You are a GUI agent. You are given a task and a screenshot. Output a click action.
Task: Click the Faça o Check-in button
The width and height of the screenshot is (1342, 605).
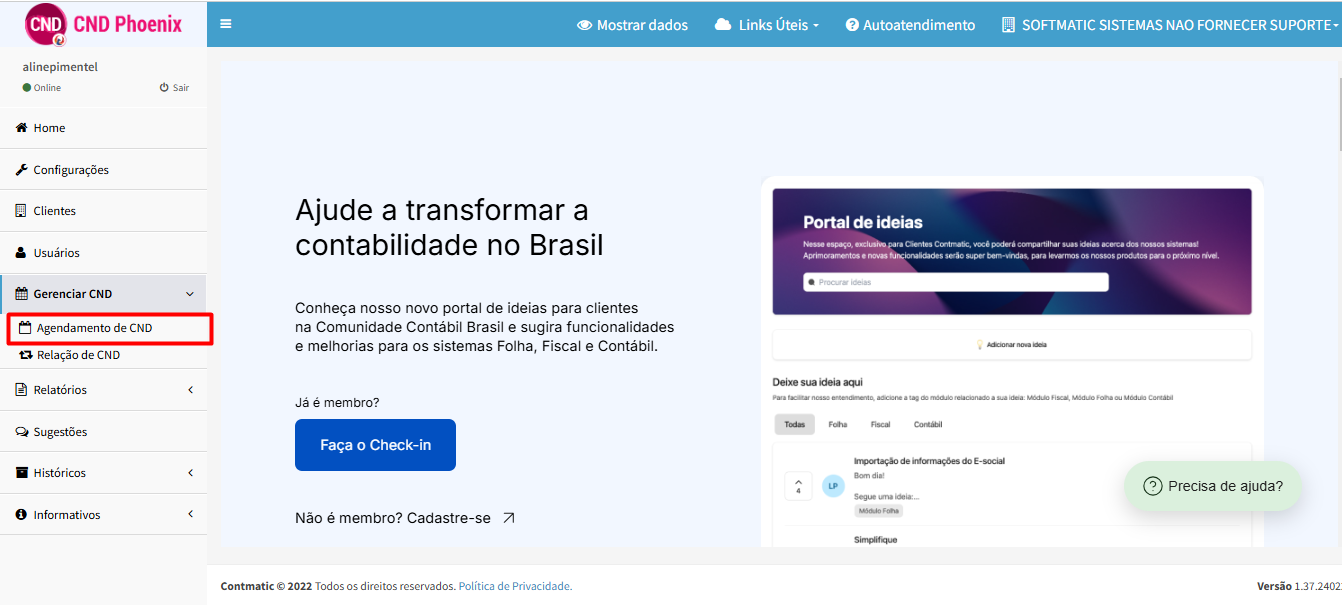[x=375, y=445]
